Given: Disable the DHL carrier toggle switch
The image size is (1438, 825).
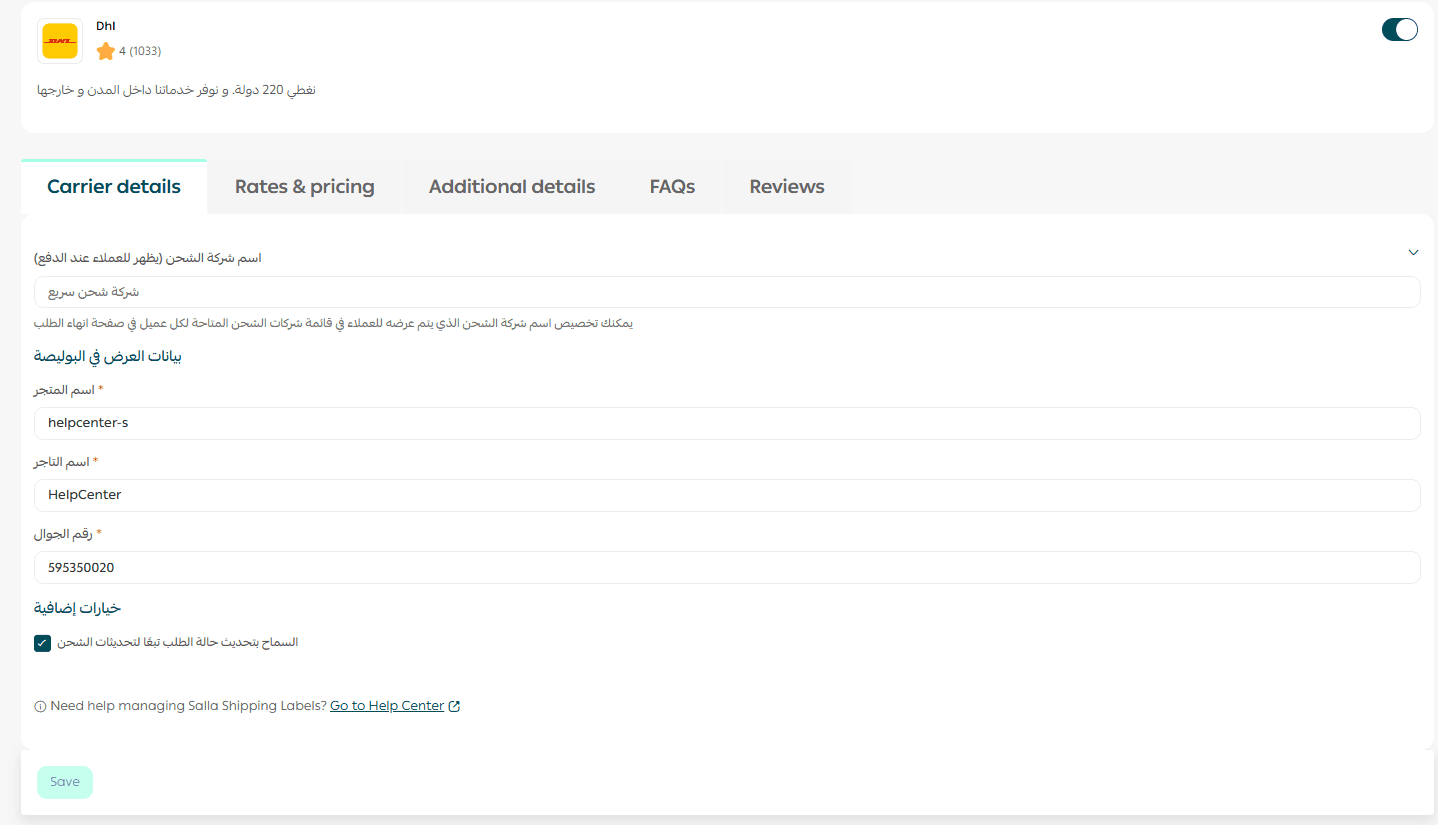Looking at the screenshot, I should click(1399, 30).
